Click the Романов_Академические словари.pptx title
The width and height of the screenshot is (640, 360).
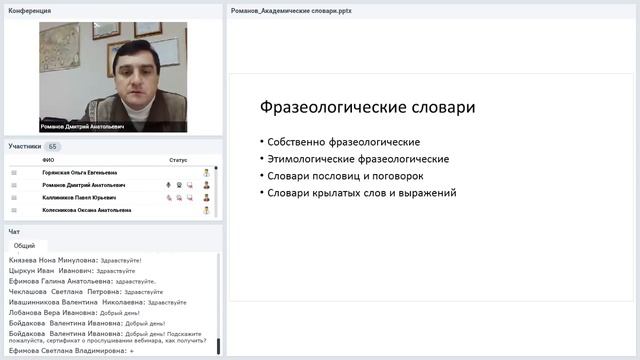[291, 11]
